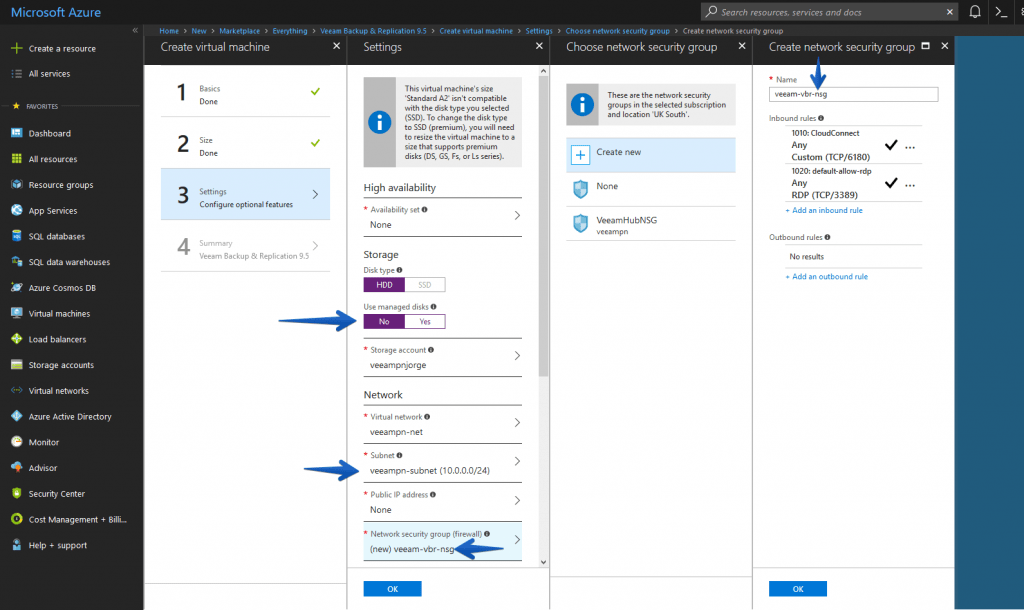
Task: Expand the Public IP address selector
Action: (517, 500)
